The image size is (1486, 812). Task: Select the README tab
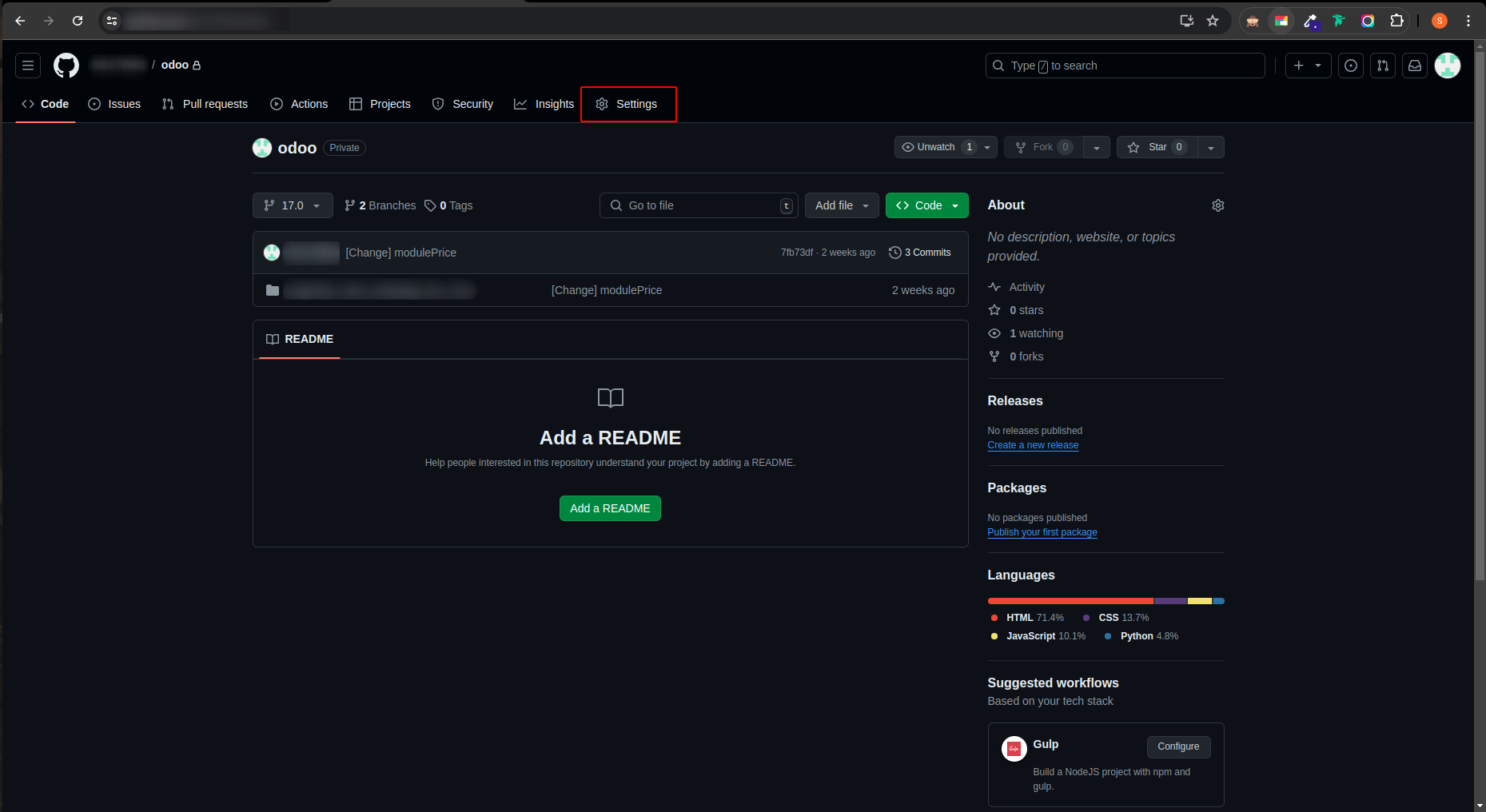coord(300,340)
